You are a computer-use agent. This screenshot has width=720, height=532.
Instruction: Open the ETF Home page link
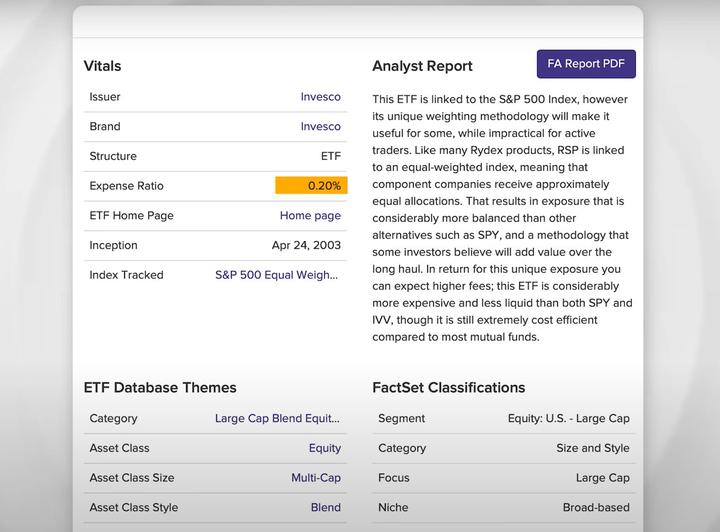coord(310,216)
